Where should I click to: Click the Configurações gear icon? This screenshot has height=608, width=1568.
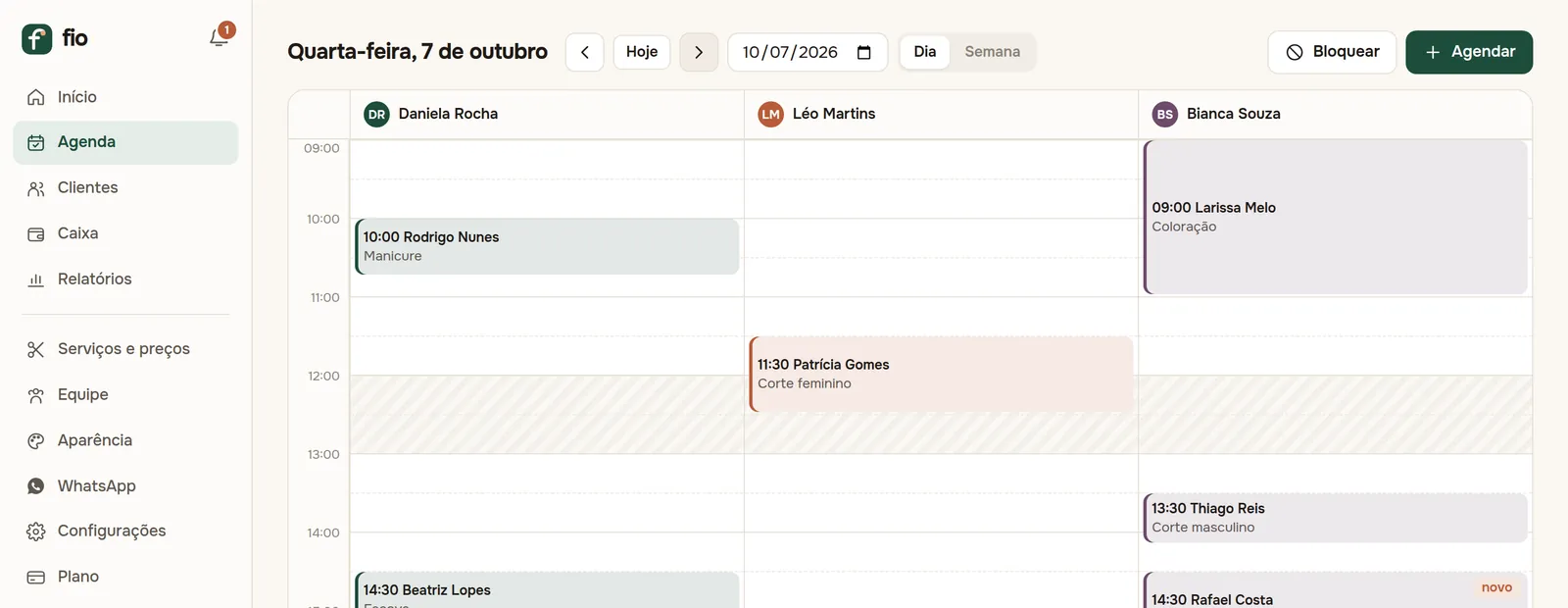click(36, 532)
